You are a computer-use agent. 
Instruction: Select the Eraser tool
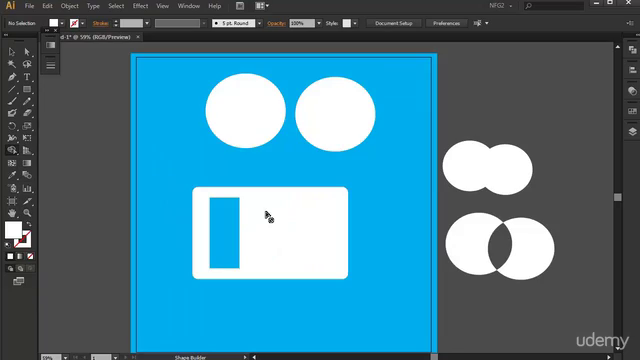27,113
